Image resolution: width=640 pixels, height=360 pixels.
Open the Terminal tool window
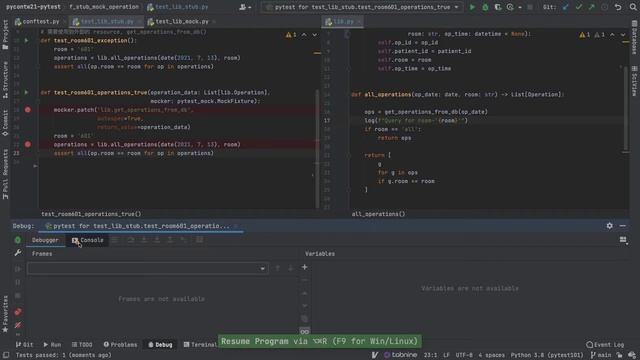point(200,344)
